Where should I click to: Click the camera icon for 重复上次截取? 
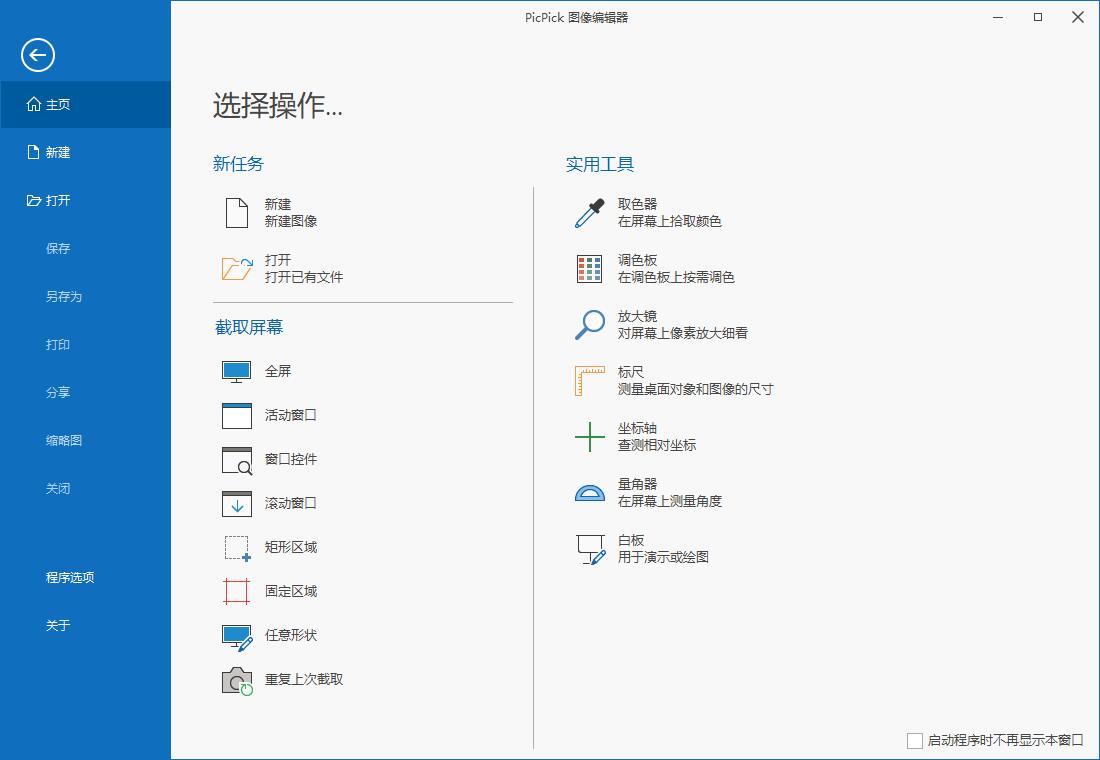pyautogui.click(x=237, y=681)
